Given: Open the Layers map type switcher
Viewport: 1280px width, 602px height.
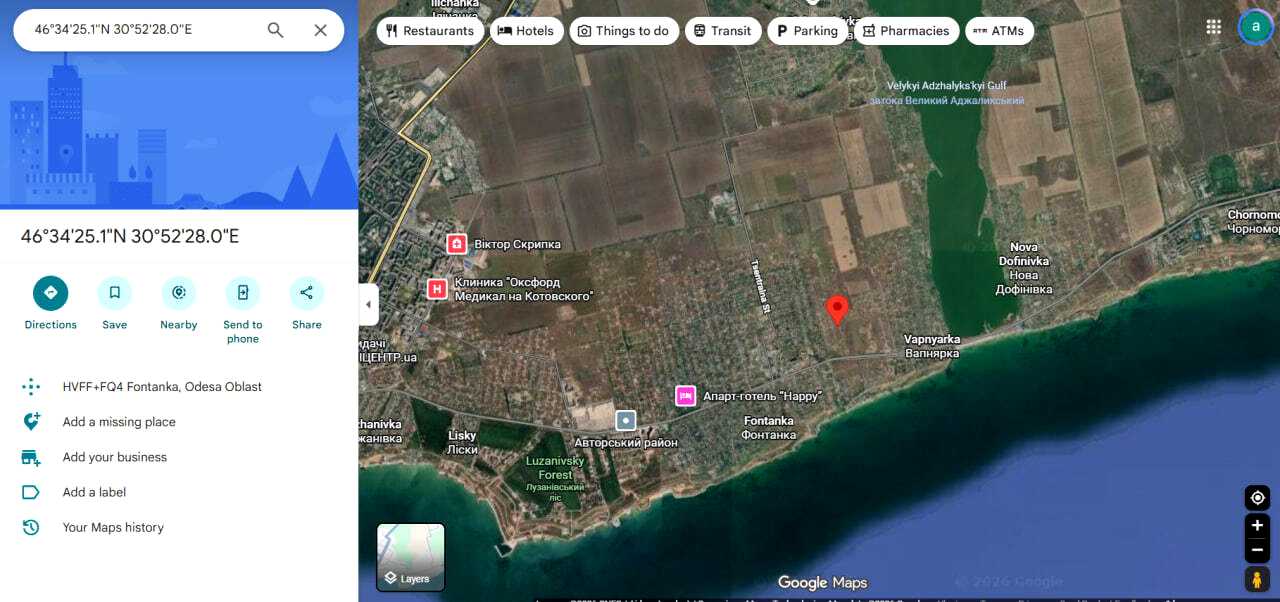Looking at the screenshot, I should pos(411,557).
